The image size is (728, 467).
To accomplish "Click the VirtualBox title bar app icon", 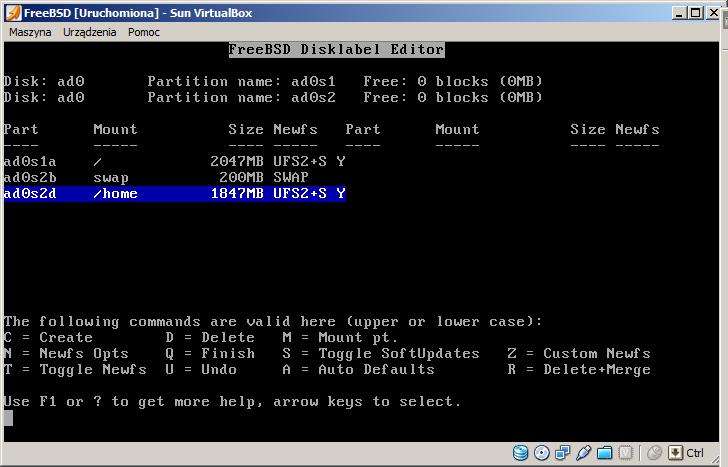I will 13,13.
